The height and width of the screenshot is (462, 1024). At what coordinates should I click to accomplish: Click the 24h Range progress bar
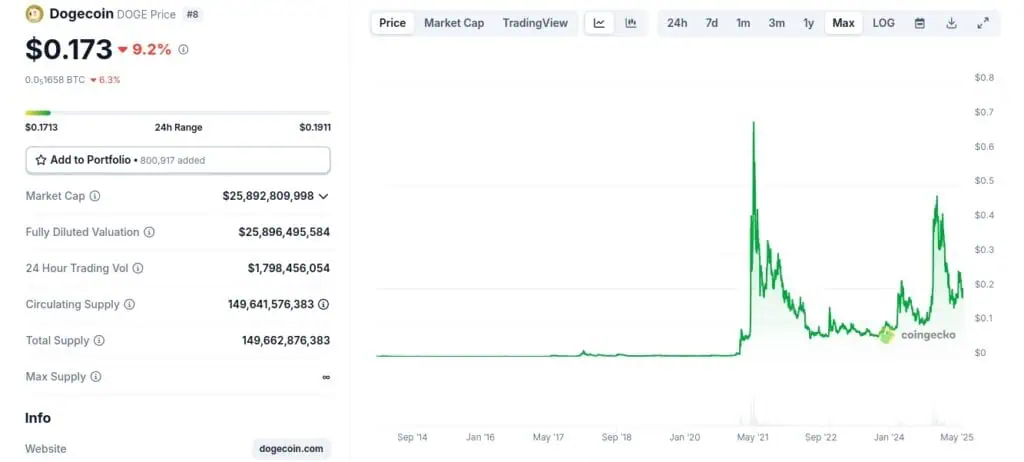tap(177, 112)
